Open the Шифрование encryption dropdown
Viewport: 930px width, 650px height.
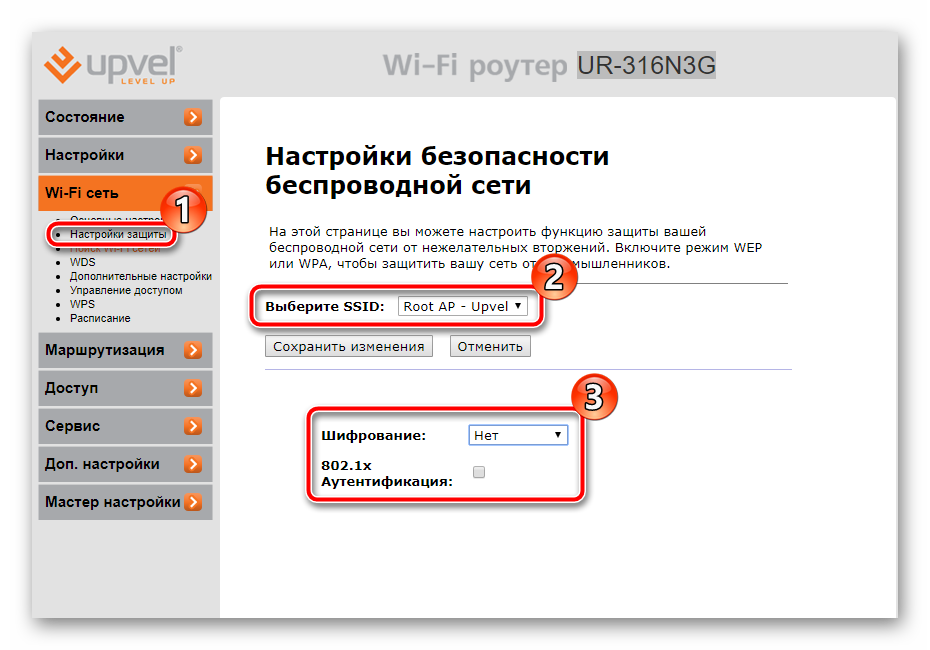518,435
